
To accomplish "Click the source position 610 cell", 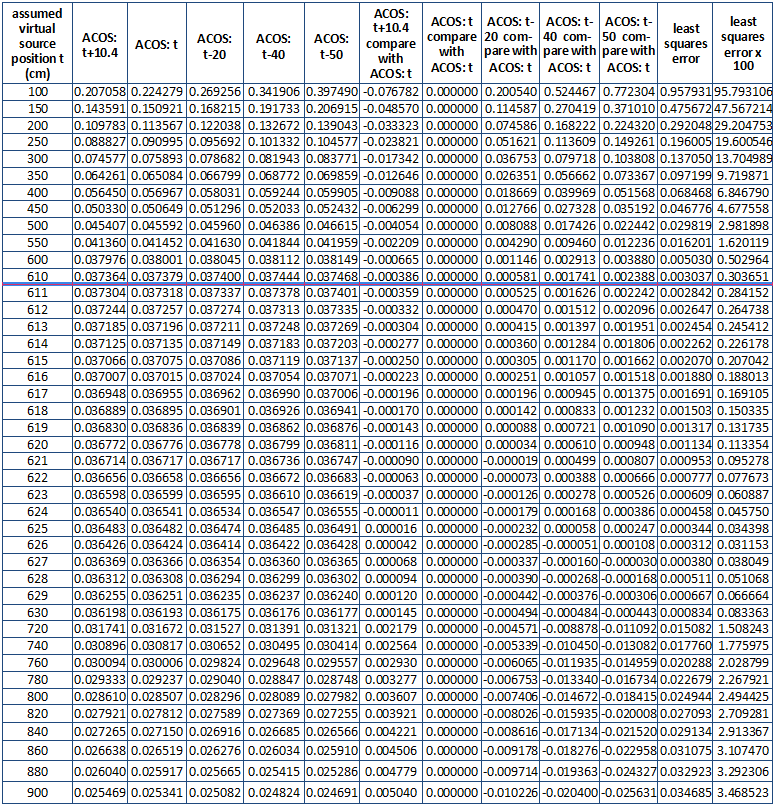I will 36,274.
